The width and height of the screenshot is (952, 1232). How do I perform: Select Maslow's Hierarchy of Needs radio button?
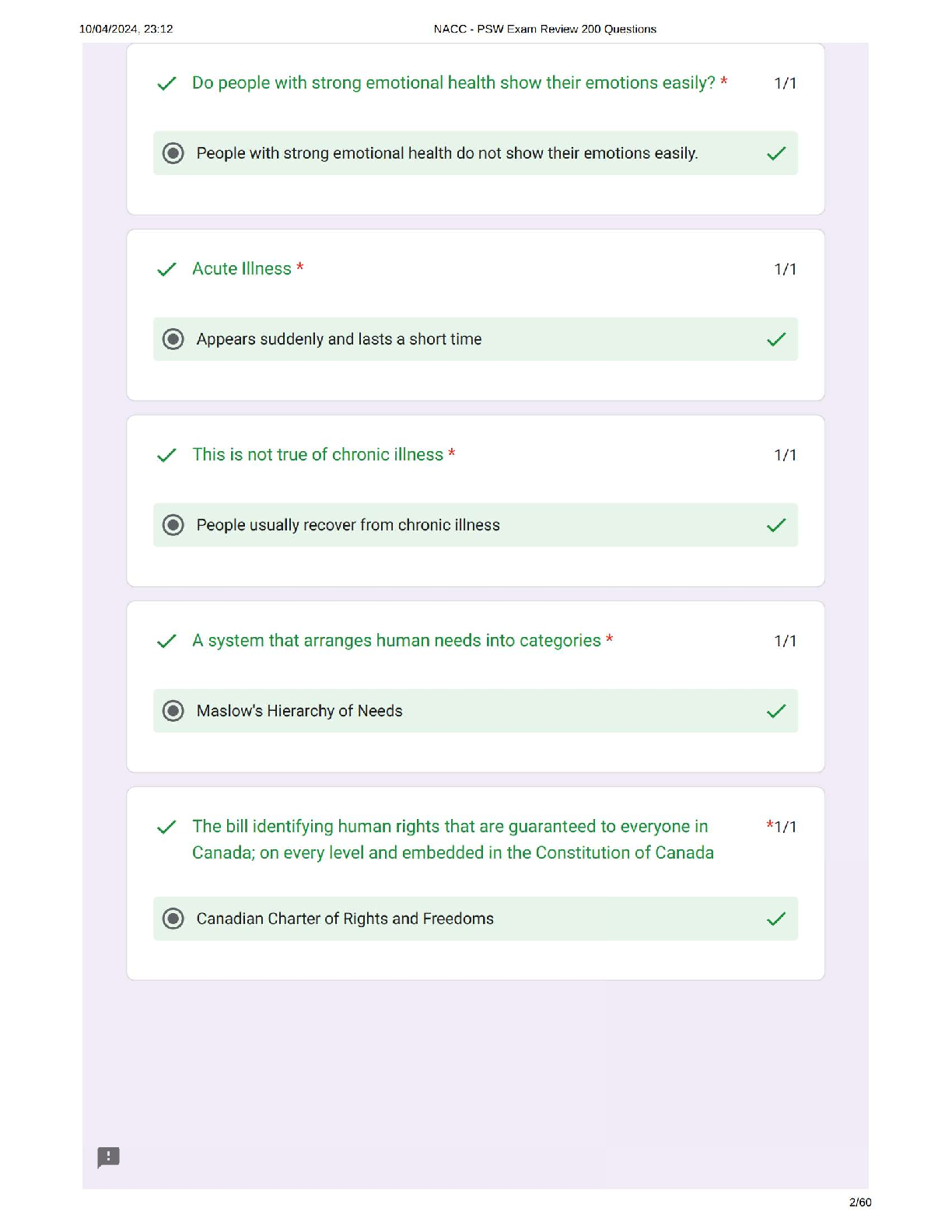pyautogui.click(x=173, y=711)
